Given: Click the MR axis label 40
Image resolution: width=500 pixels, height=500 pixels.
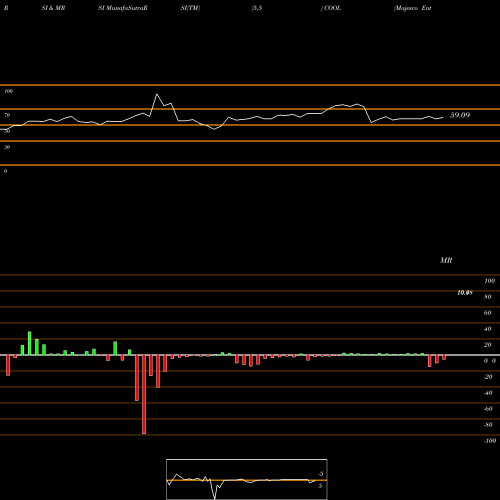Looking at the screenshot, I should click(x=487, y=329).
